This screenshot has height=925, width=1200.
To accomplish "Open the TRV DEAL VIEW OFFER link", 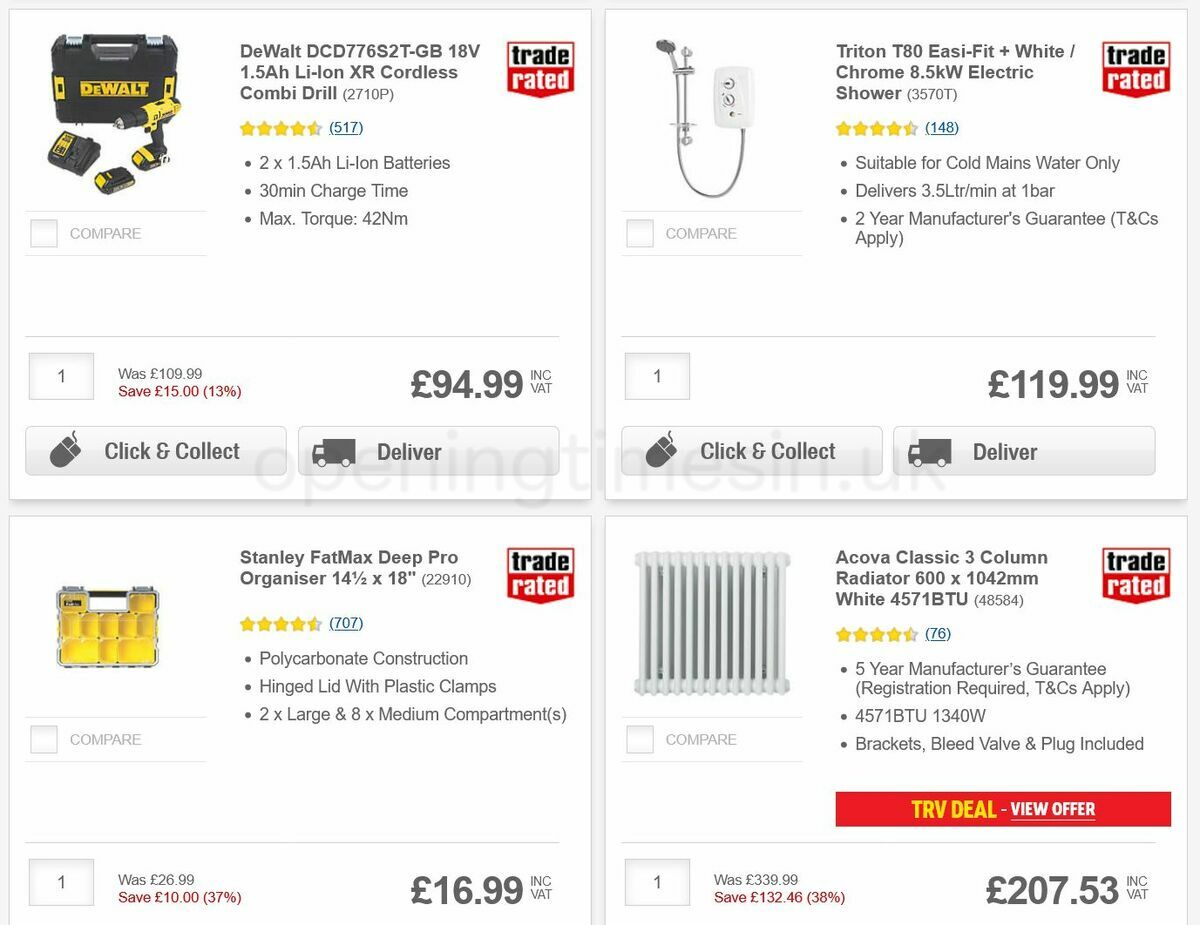I will click(1053, 809).
